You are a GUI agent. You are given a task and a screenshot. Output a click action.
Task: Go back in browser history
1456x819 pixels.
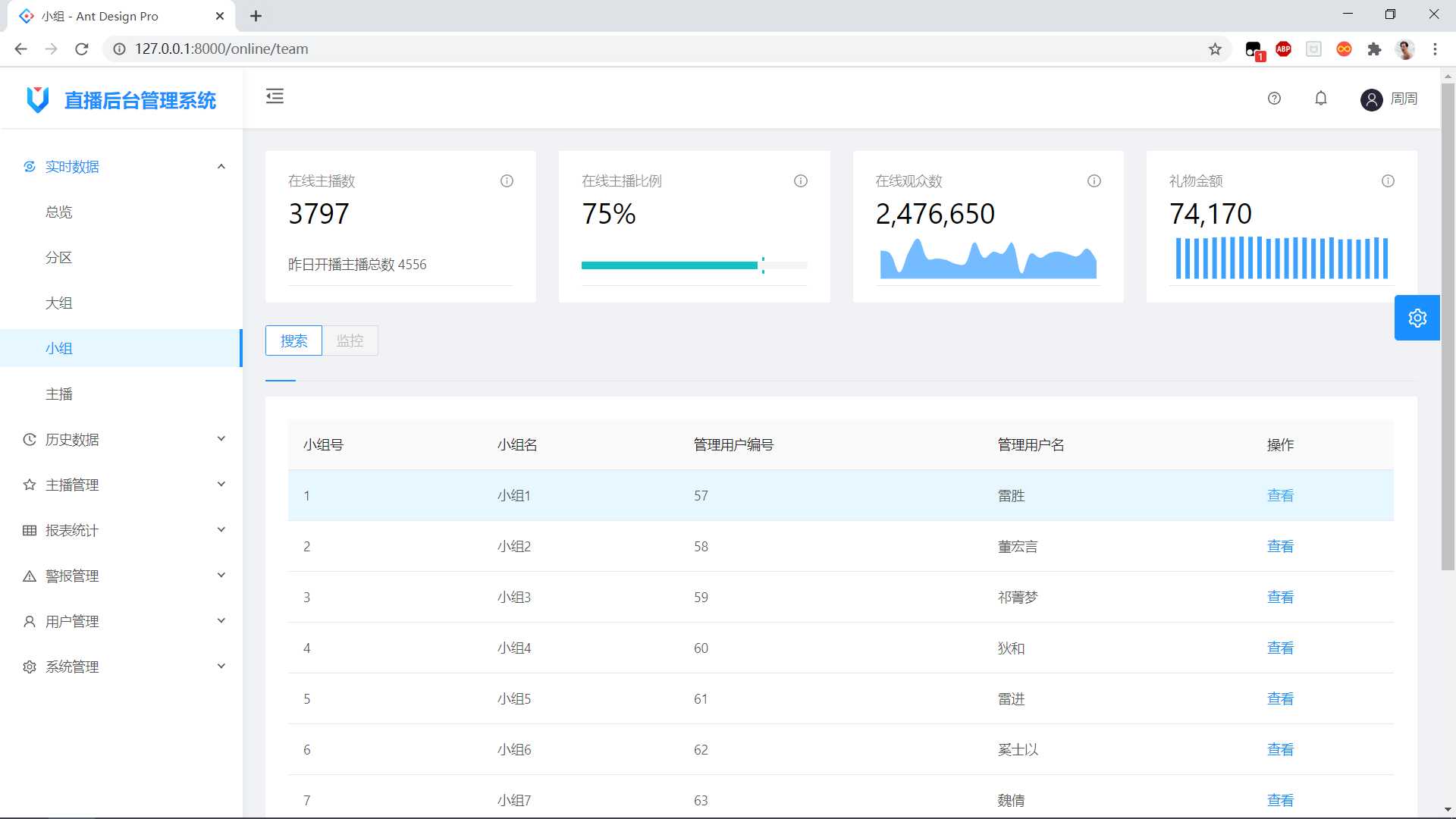click(x=20, y=49)
